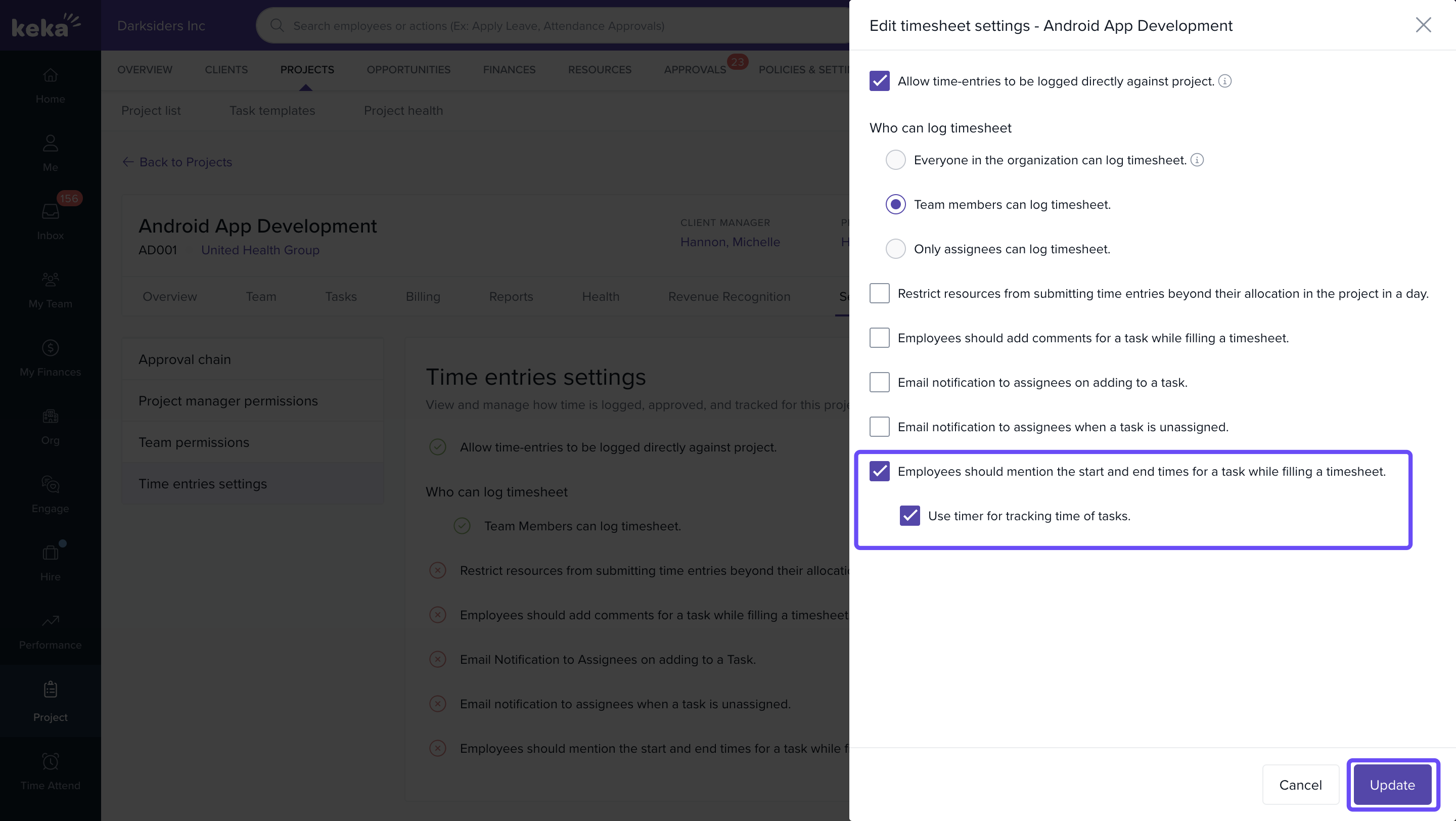1456x821 pixels.
Task: Open the Approval chain settings section
Action: [x=185, y=359]
